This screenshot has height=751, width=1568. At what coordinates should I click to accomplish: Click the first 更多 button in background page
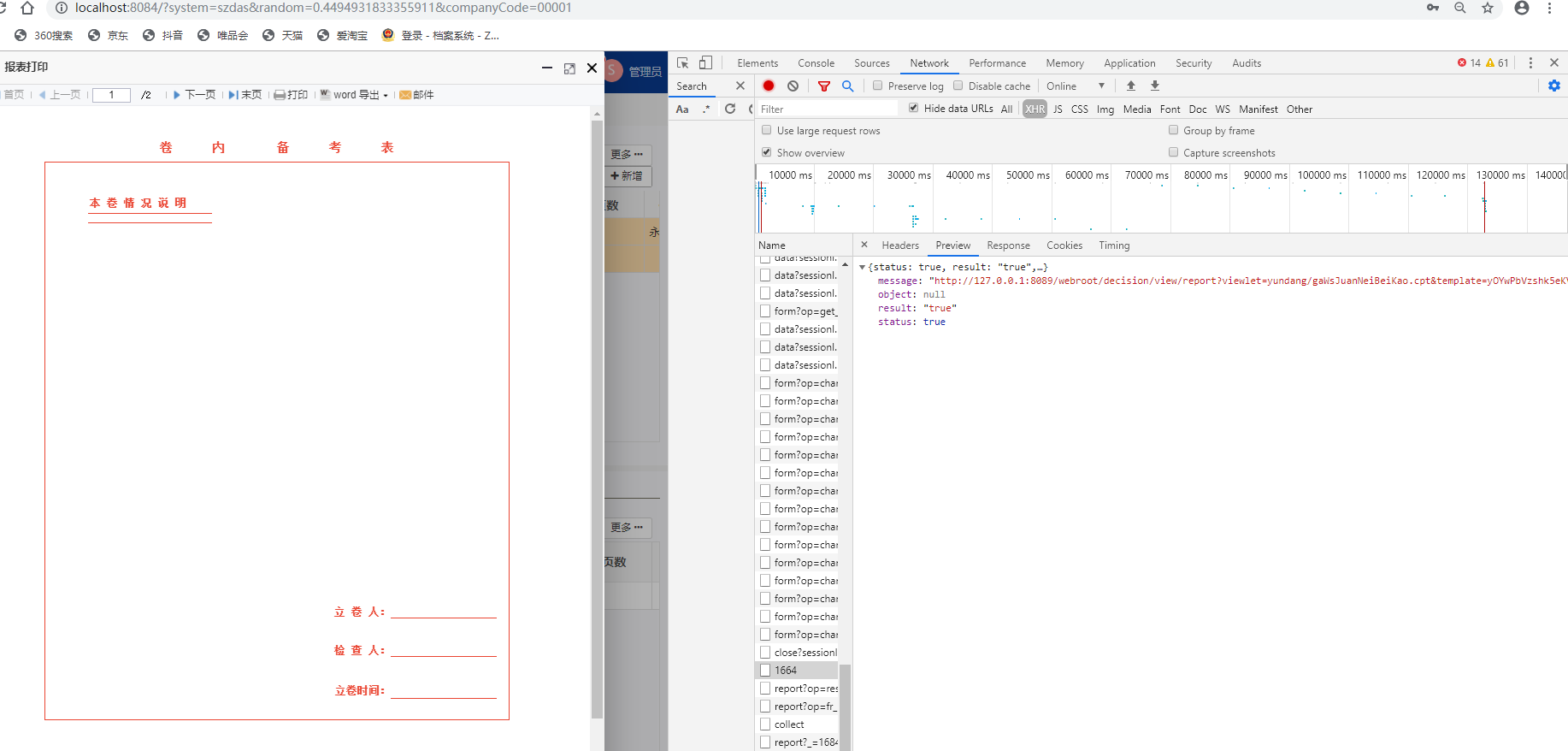[628, 155]
